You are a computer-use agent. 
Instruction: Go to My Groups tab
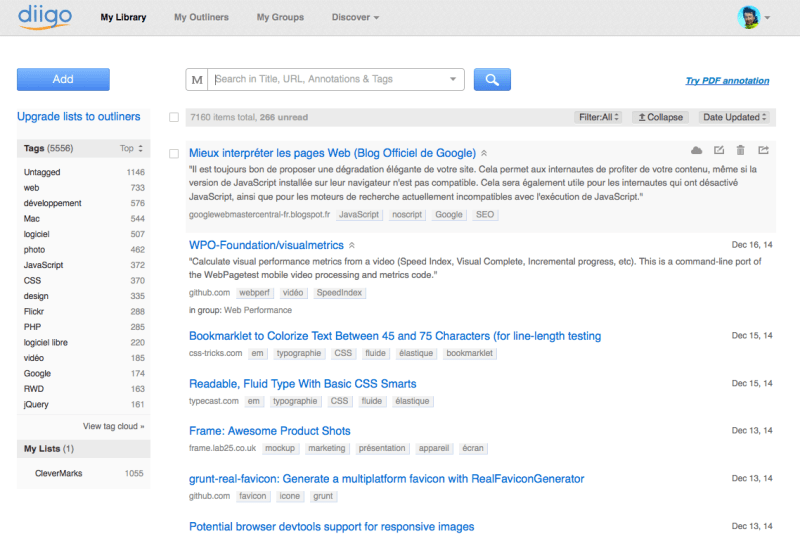click(x=280, y=17)
